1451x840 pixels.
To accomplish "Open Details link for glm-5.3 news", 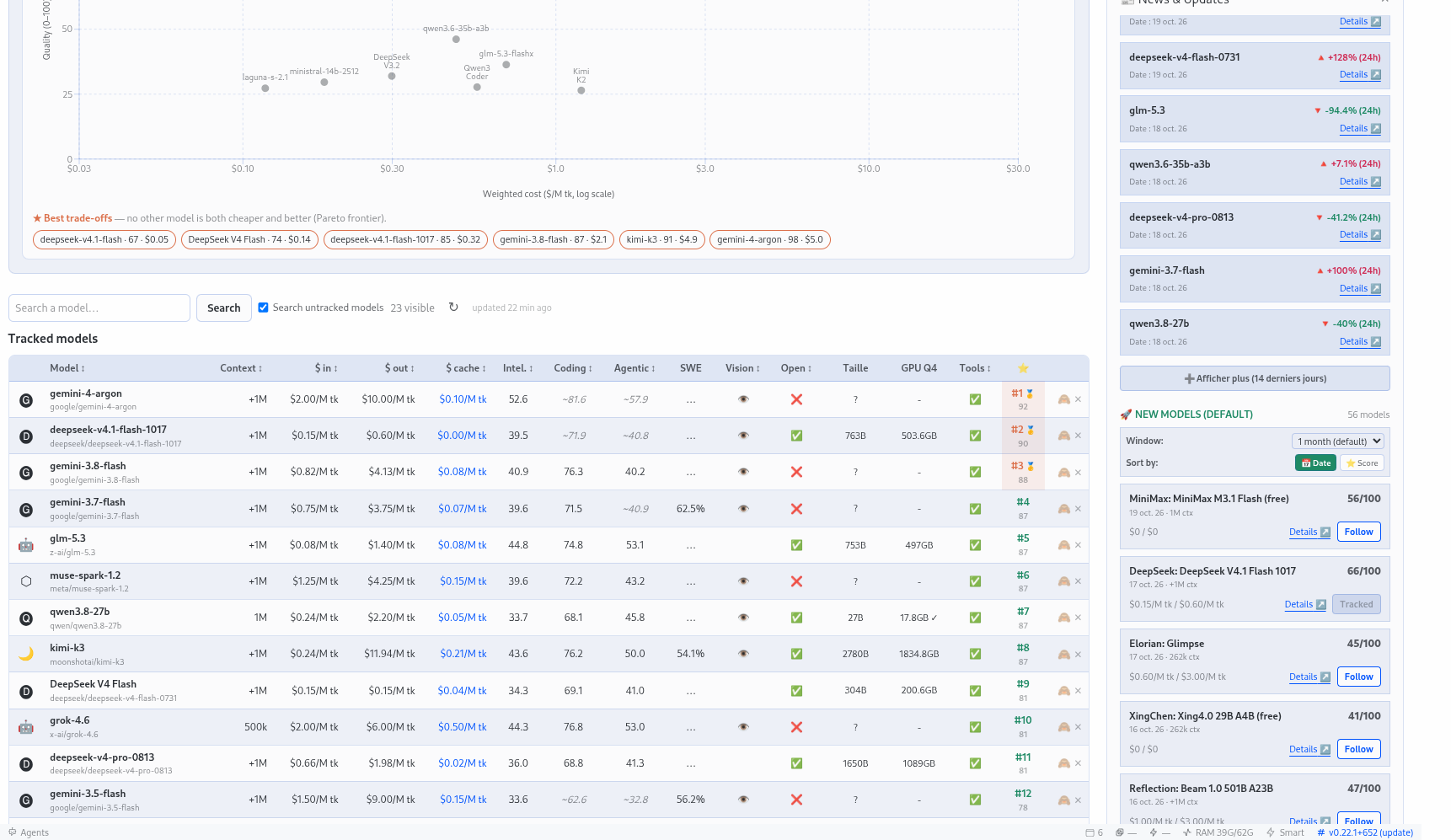I will [x=1360, y=129].
